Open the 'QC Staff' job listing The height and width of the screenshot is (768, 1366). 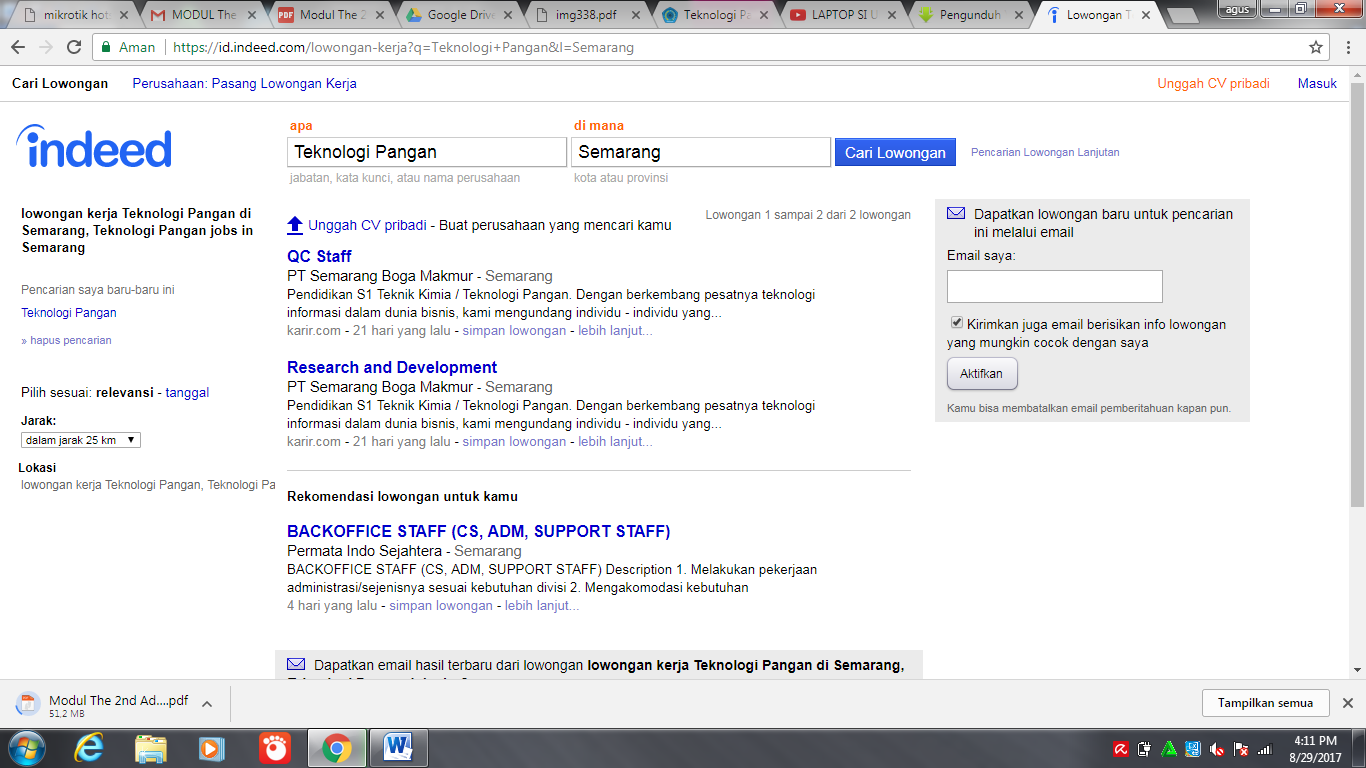pos(319,256)
